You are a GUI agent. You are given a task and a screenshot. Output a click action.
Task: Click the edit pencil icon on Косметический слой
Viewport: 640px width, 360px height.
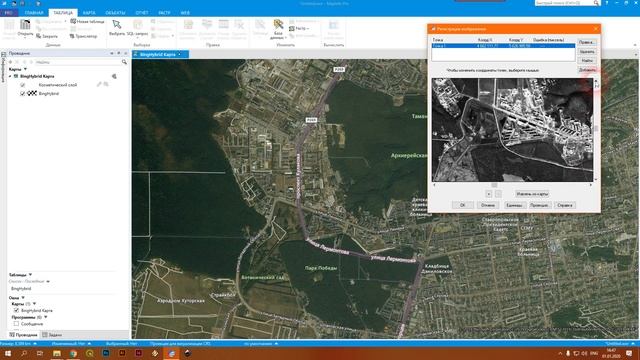tap(99, 84)
